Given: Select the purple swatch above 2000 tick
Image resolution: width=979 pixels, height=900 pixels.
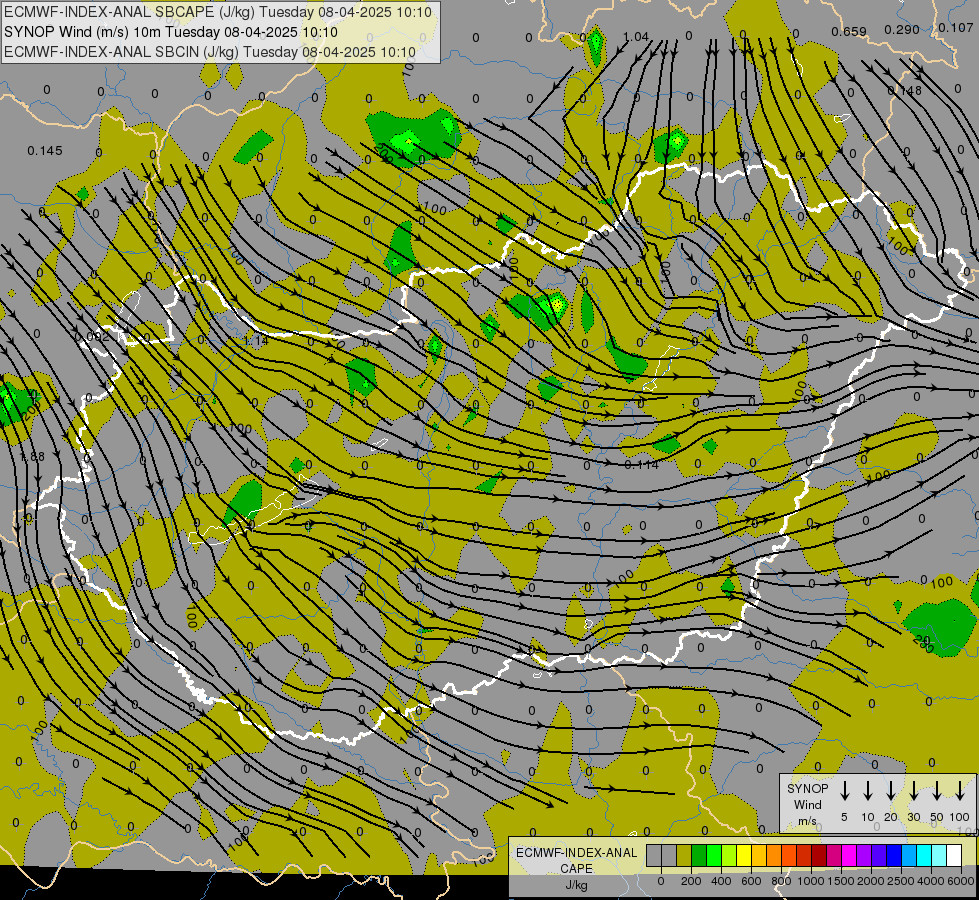Looking at the screenshot, I should [x=864, y=855].
